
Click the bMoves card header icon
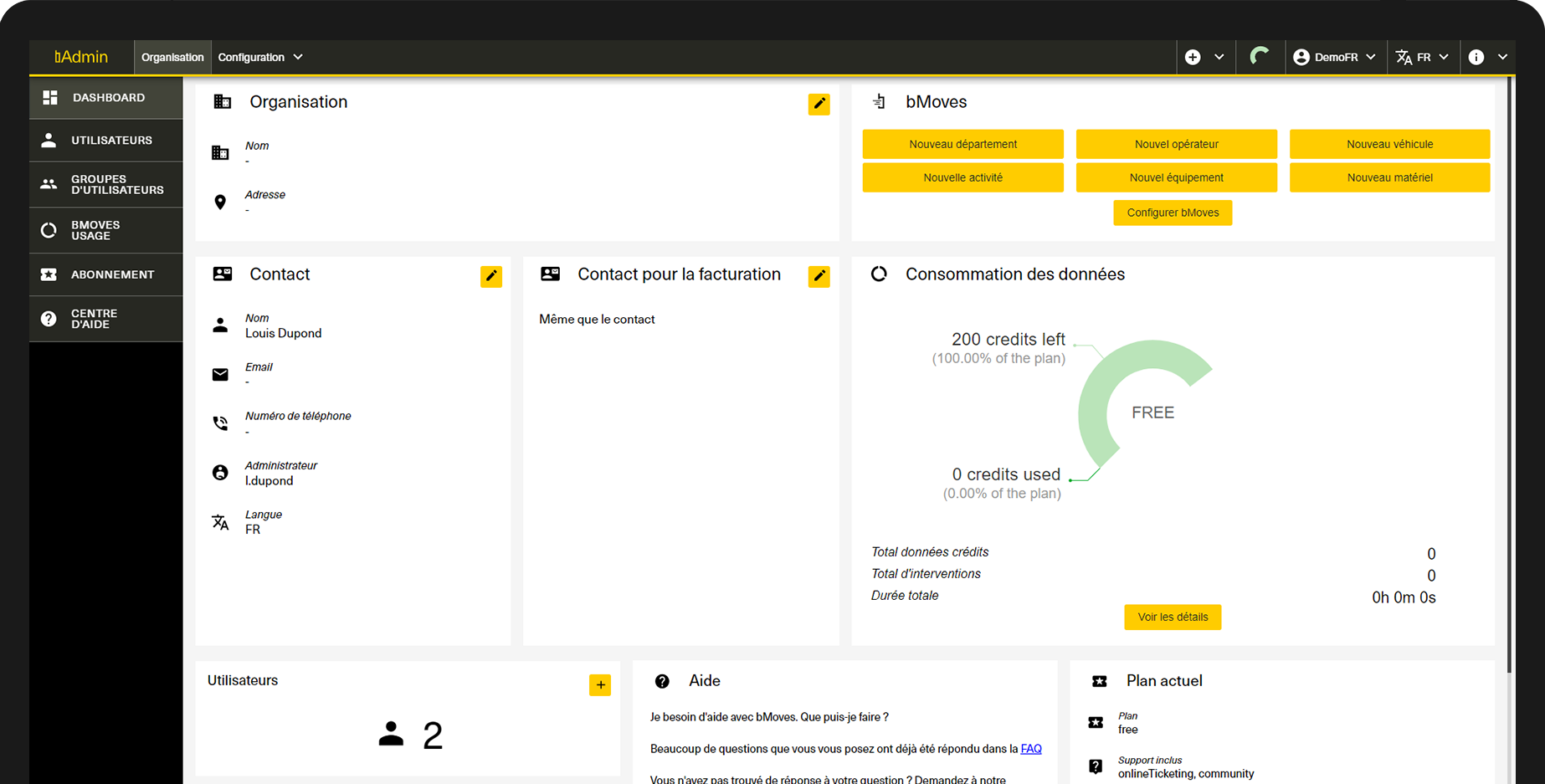879,102
